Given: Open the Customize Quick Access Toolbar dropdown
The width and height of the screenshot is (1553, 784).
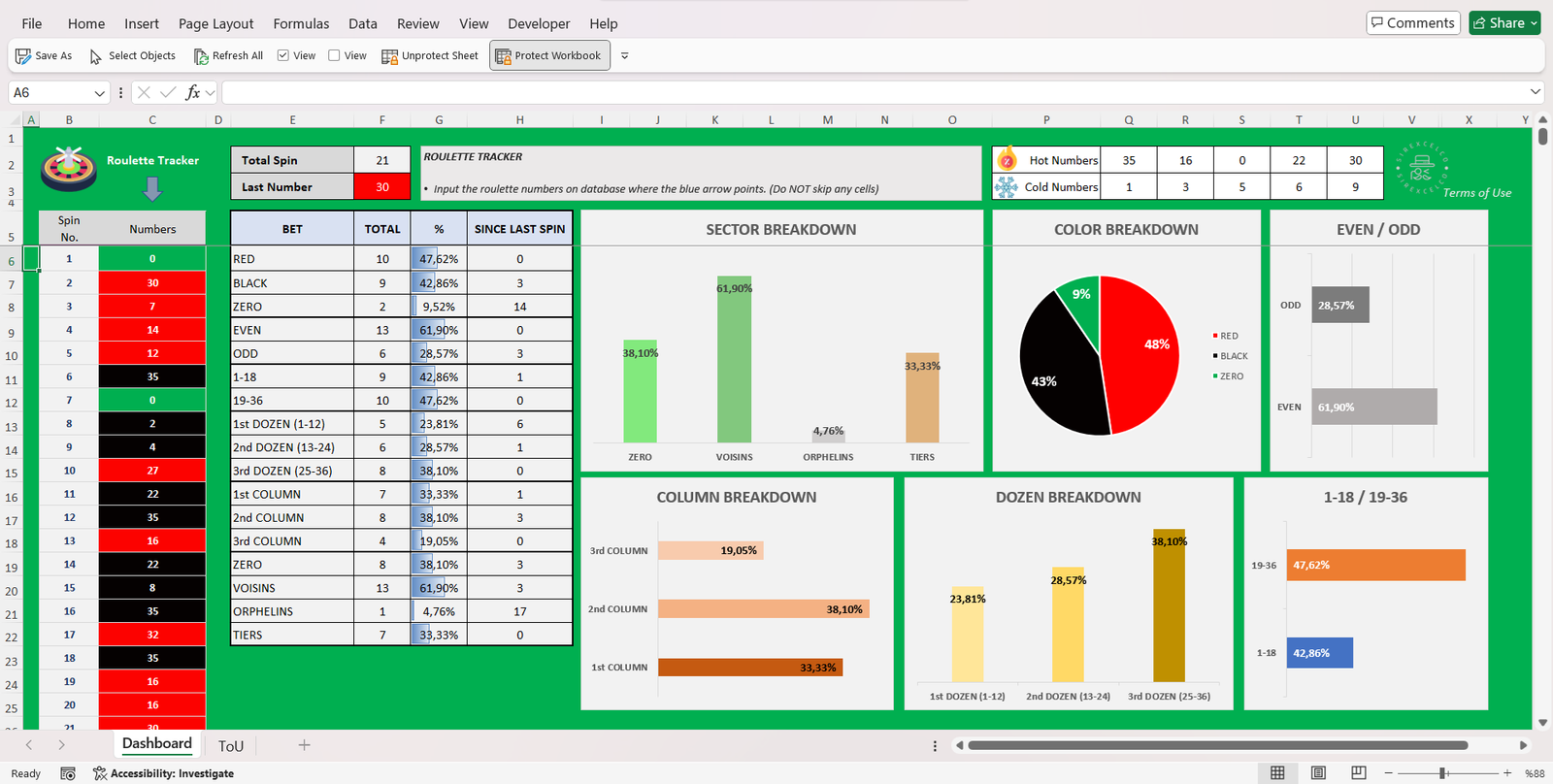Looking at the screenshot, I should (x=624, y=56).
